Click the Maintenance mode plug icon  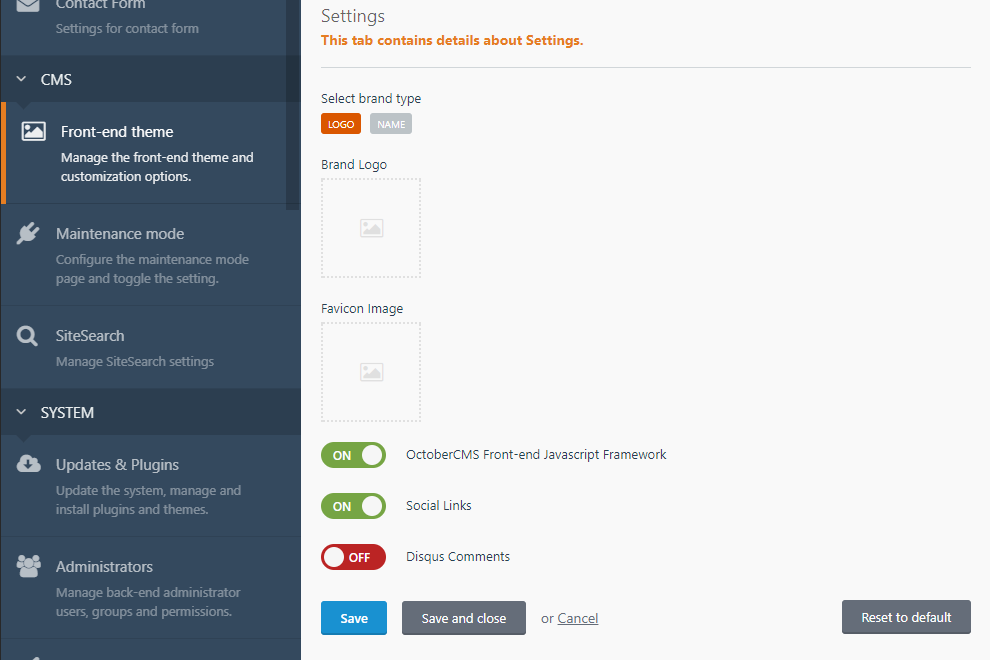(28, 233)
